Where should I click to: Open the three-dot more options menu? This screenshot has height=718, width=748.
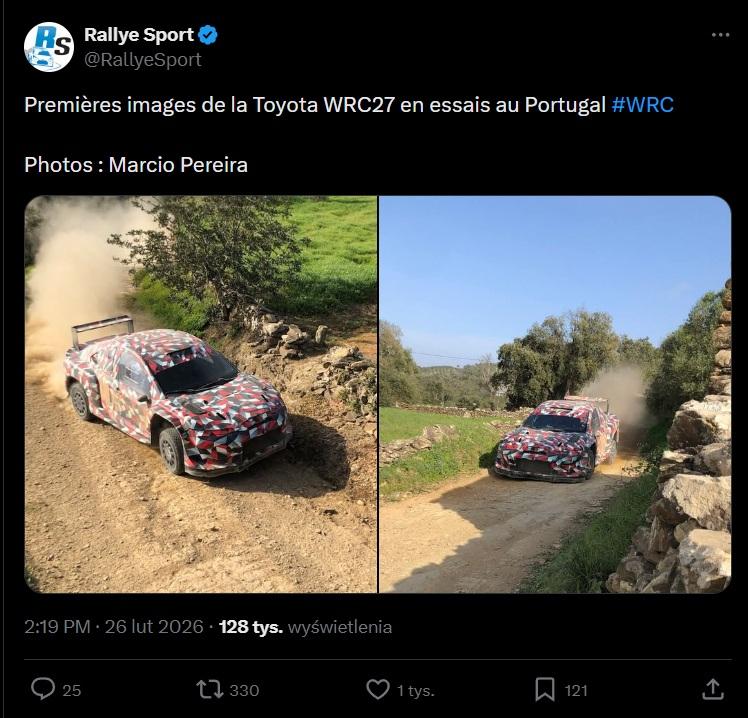pos(720,35)
